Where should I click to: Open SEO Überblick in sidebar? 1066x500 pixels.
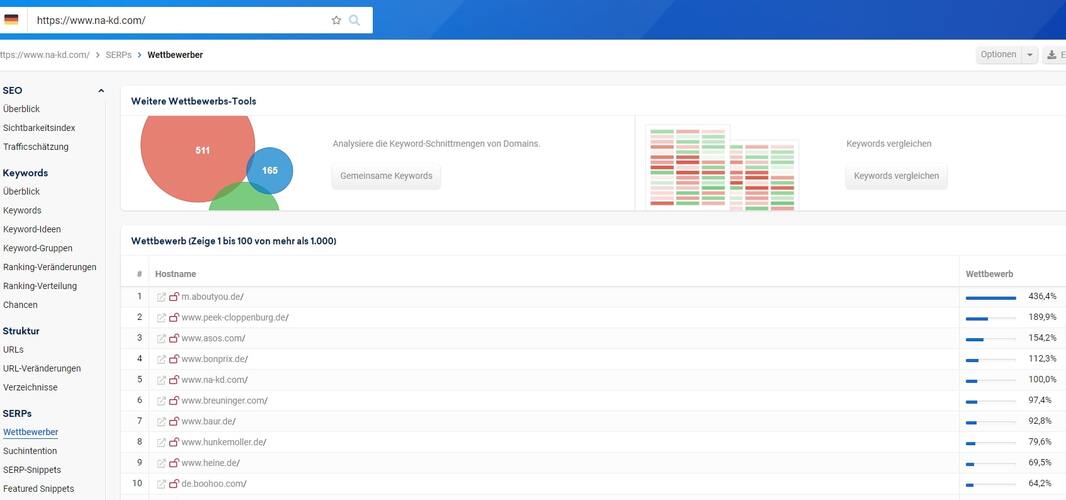click(21, 109)
